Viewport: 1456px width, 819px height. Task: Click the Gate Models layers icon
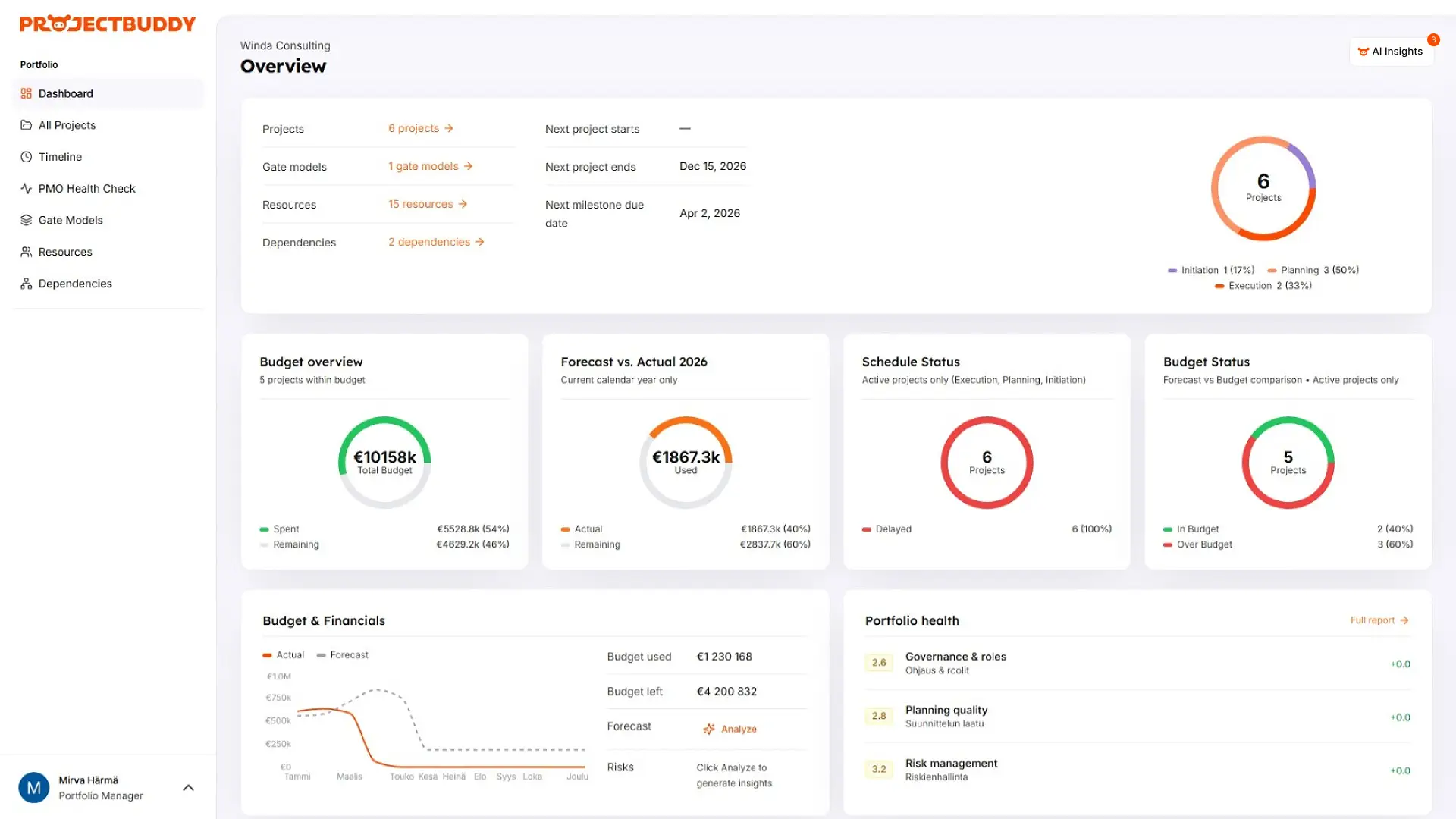click(26, 221)
